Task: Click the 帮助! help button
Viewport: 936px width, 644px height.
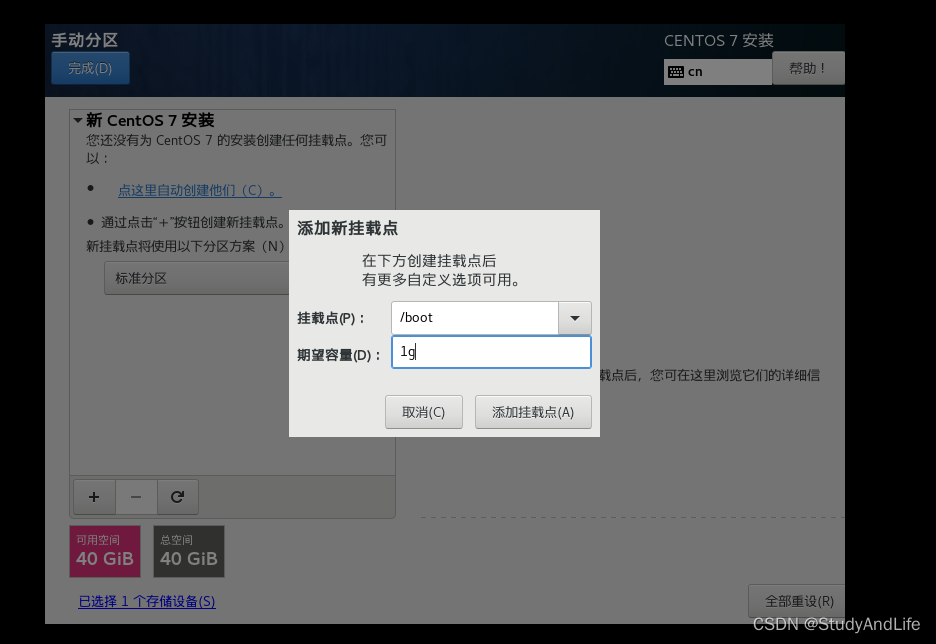Action: coord(808,68)
